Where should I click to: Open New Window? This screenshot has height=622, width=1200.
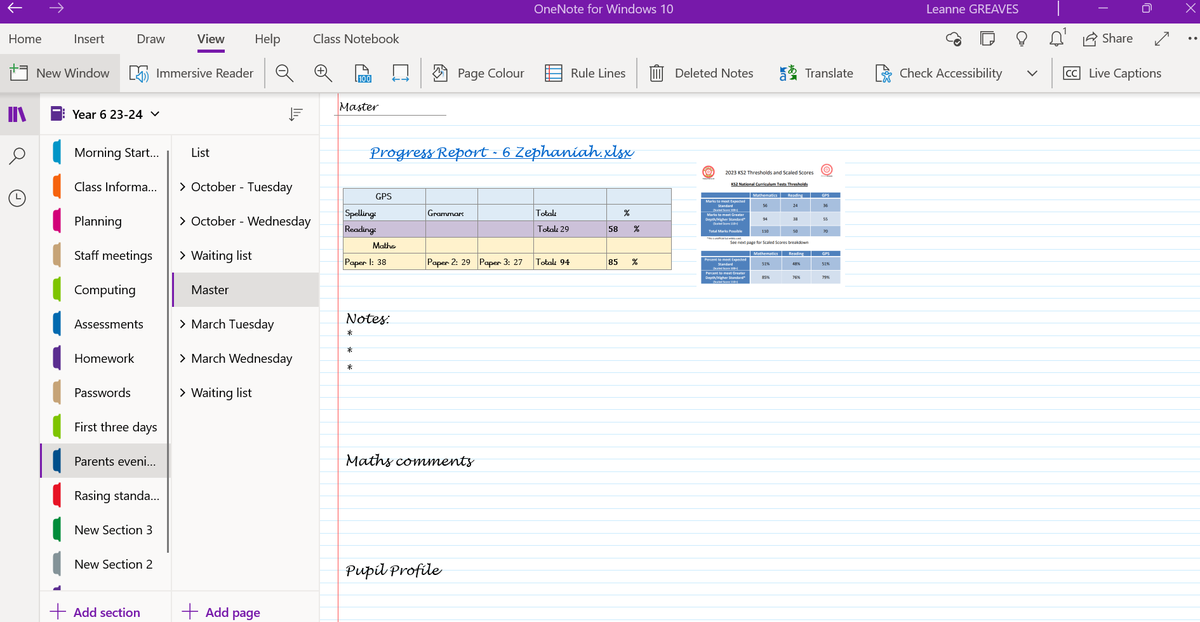coord(59,73)
